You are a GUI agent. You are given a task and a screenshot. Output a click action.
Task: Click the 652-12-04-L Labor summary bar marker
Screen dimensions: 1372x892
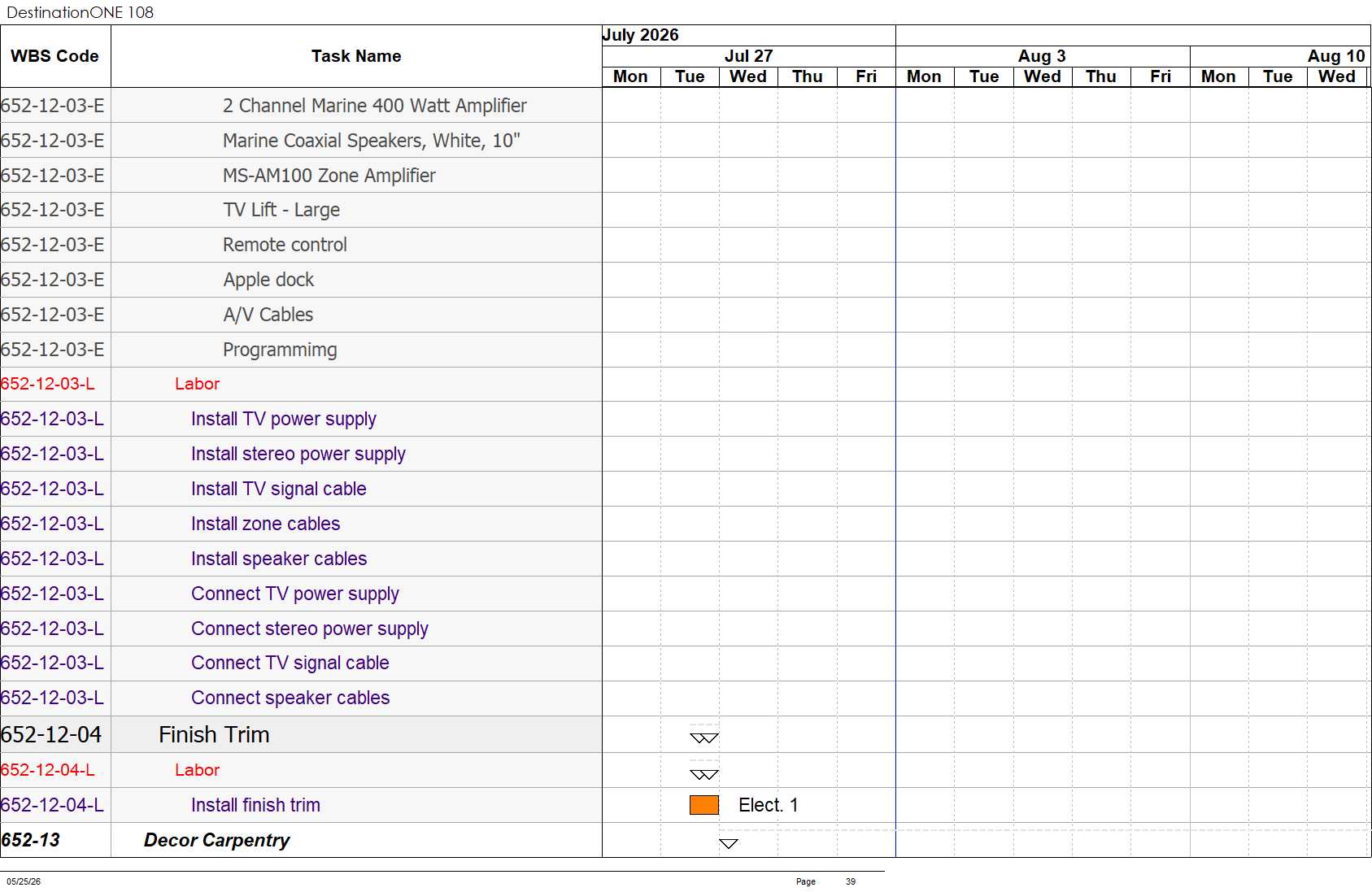[704, 774]
